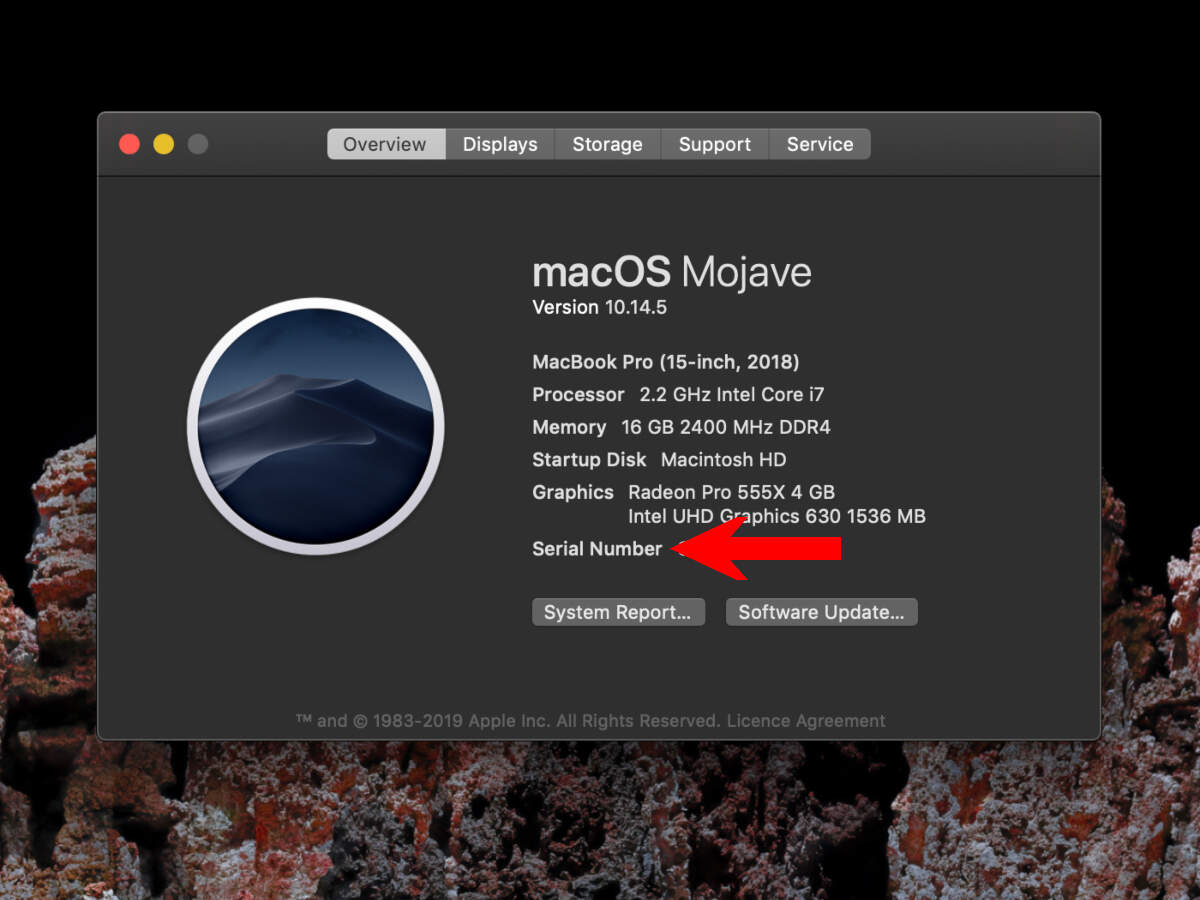Click the Version 10.14.5 text
The image size is (1200, 900).
(599, 307)
